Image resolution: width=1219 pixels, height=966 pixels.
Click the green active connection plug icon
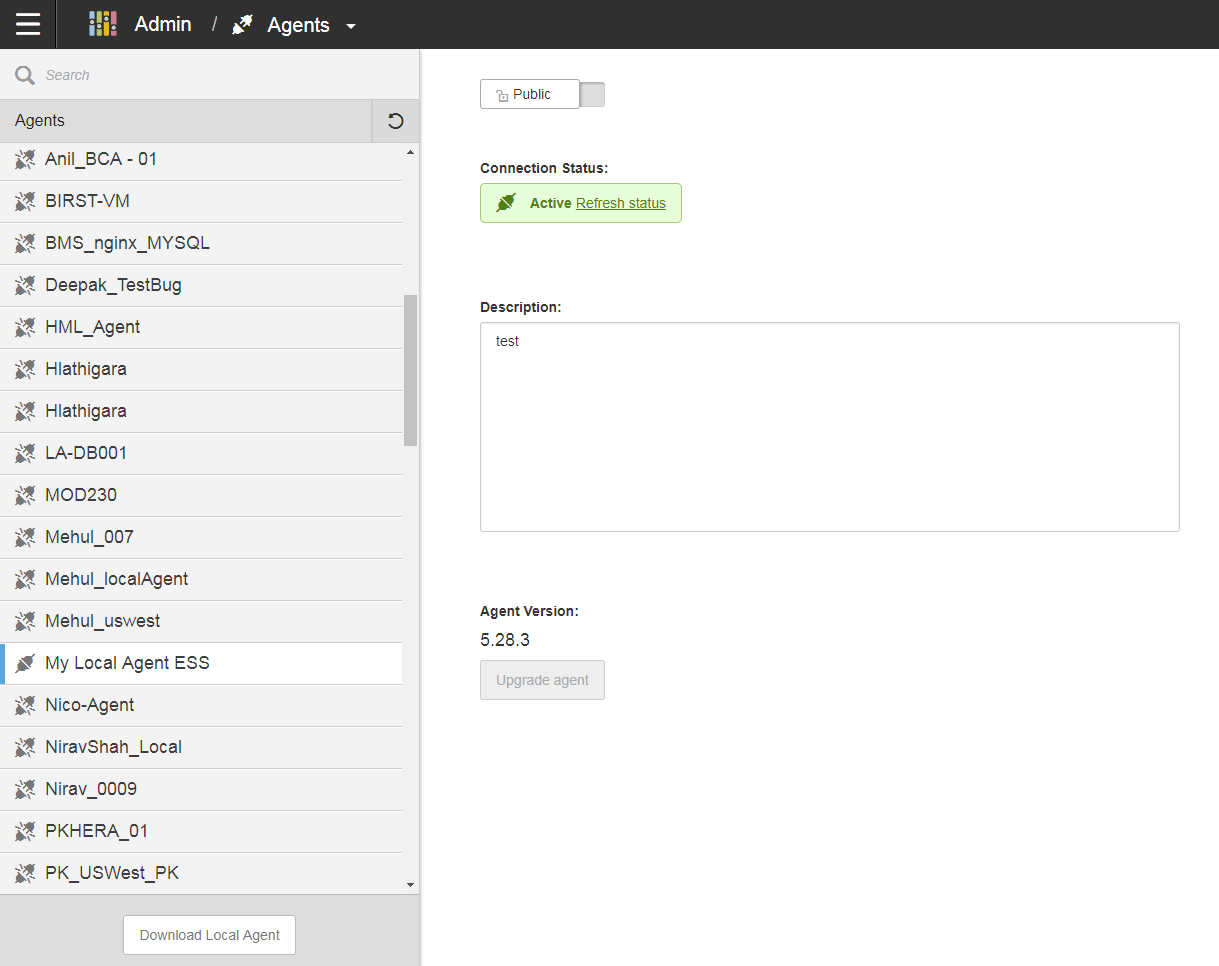point(506,203)
